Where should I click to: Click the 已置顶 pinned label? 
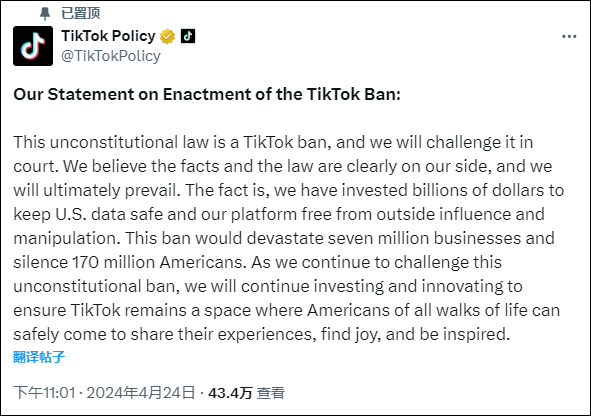coord(81,13)
